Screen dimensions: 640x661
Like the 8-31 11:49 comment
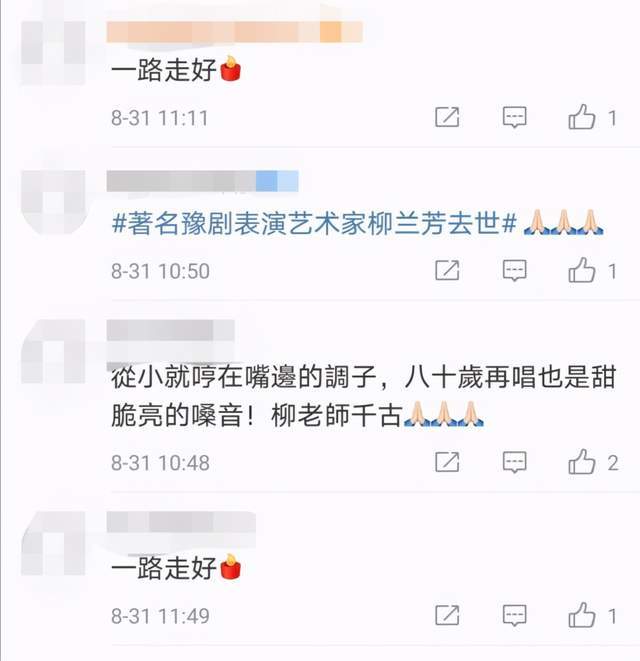(x=582, y=615)
